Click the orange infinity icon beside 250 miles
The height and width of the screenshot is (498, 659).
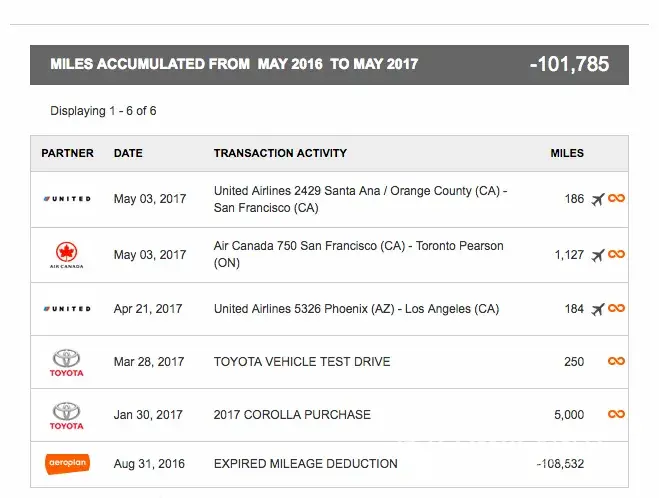(616, 362)
